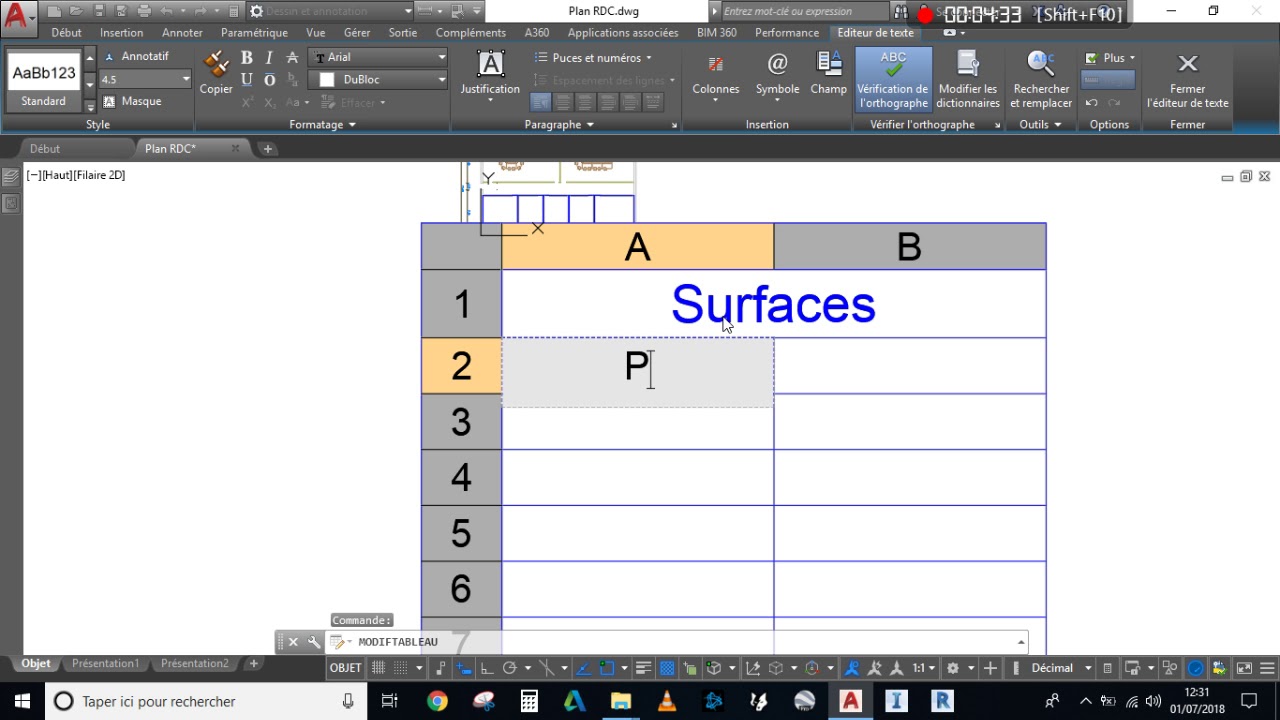This screenshot has width=1280, height=720.
Task: Switch to the Présentation2 layout tab
Action: coord(194,663)
